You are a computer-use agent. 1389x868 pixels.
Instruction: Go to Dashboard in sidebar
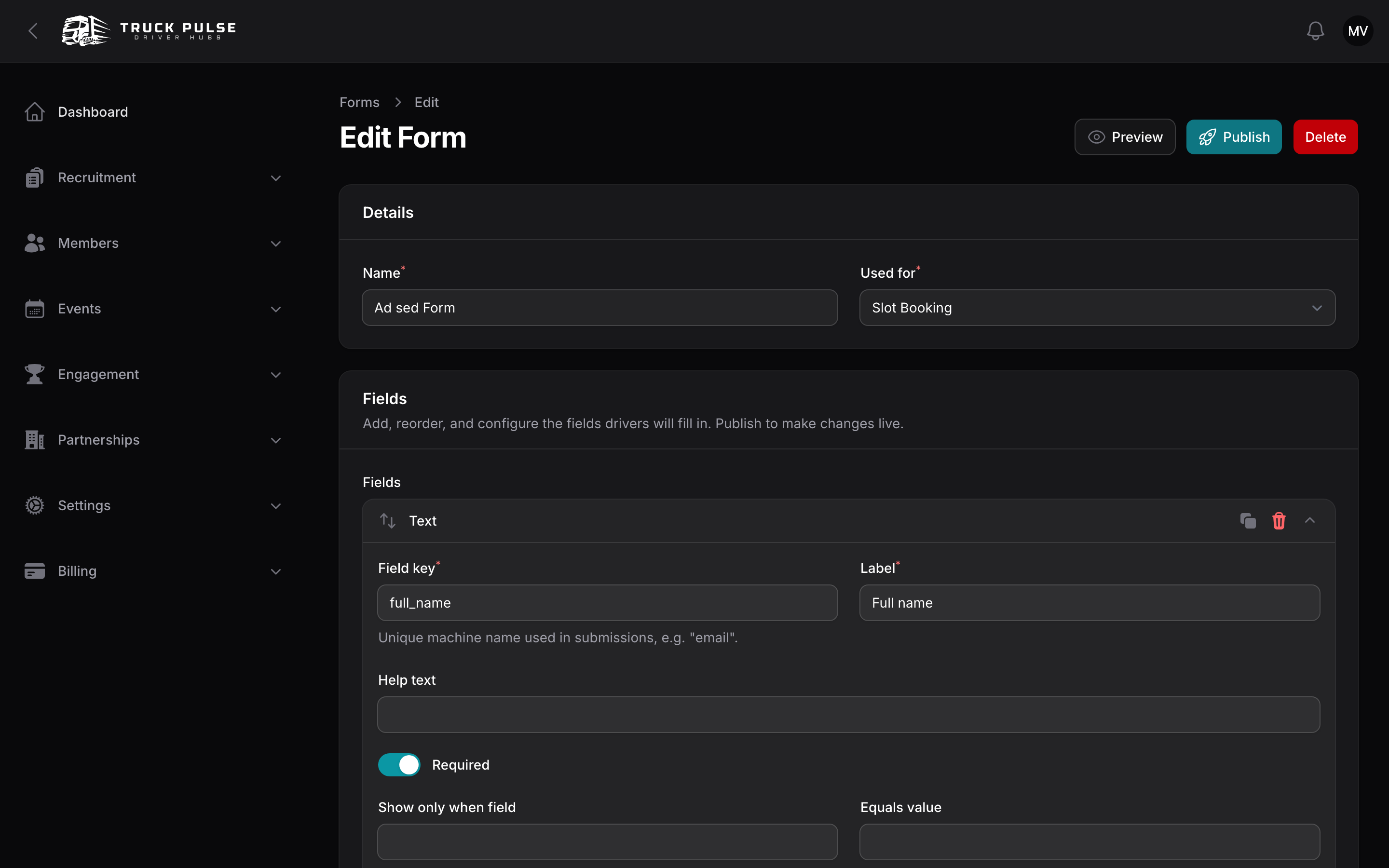93,112
